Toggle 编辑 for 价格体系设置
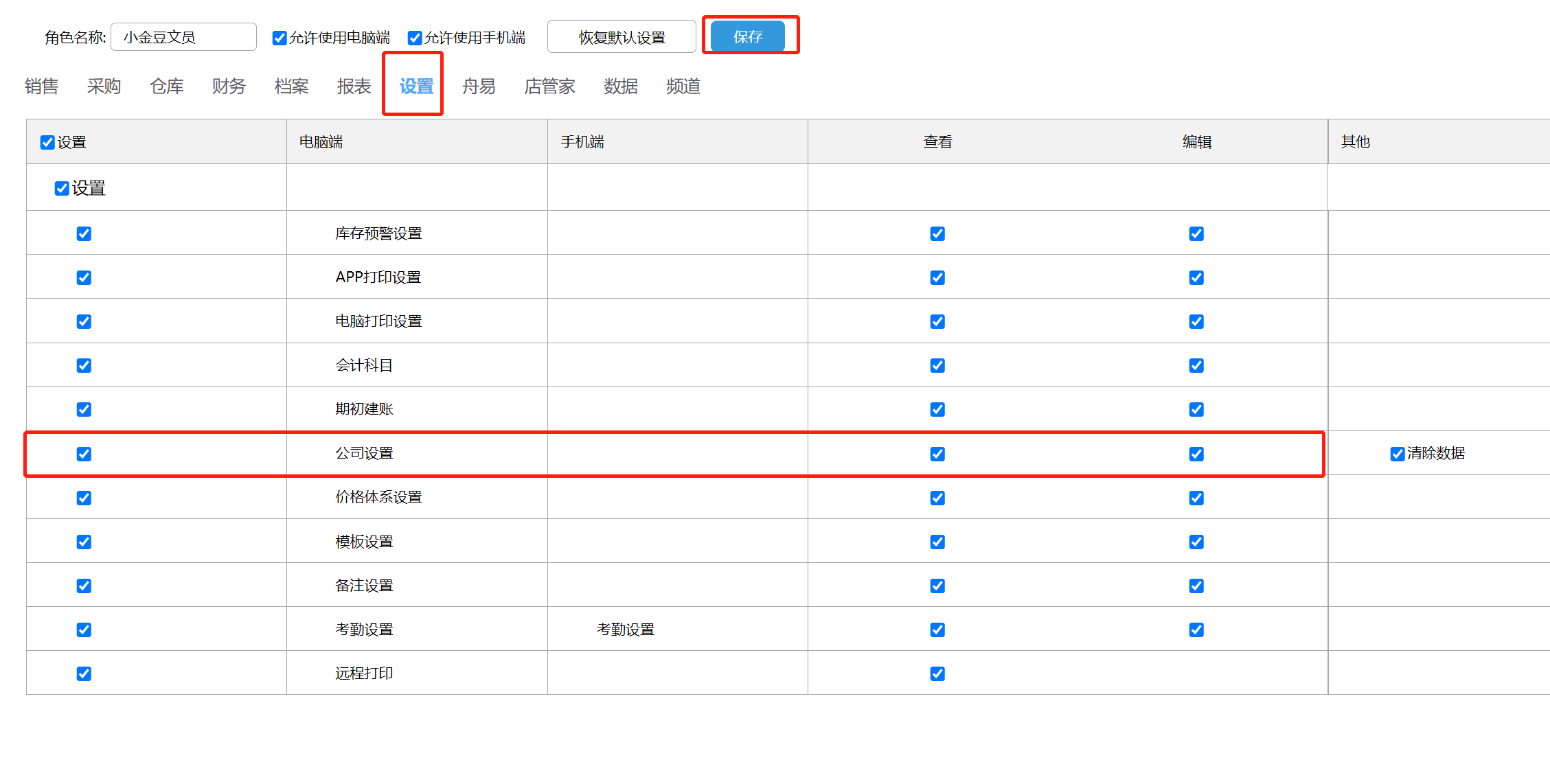Image resolution: width=1550 pixels, height=784 pixels. pos(1196,498)
